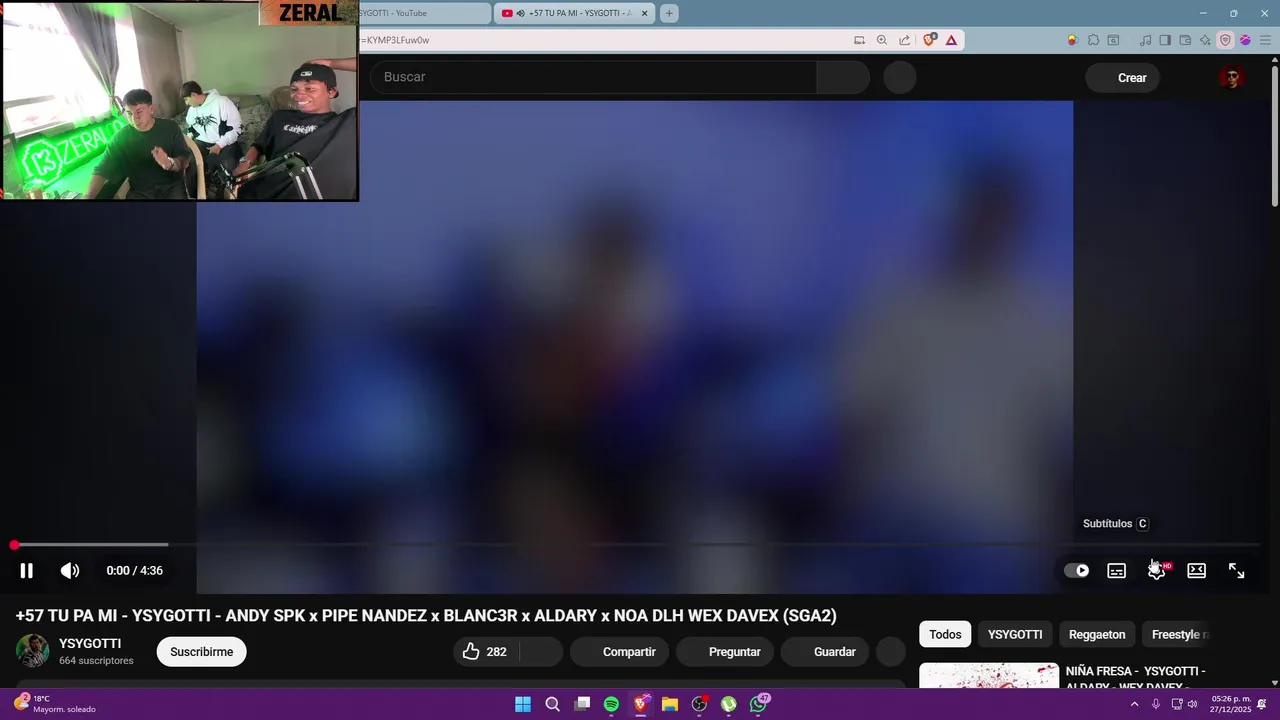This screenshot has width=1280, height=720.
Task: Open Spotify from the taskbar
Action: [x=611, y=704]
